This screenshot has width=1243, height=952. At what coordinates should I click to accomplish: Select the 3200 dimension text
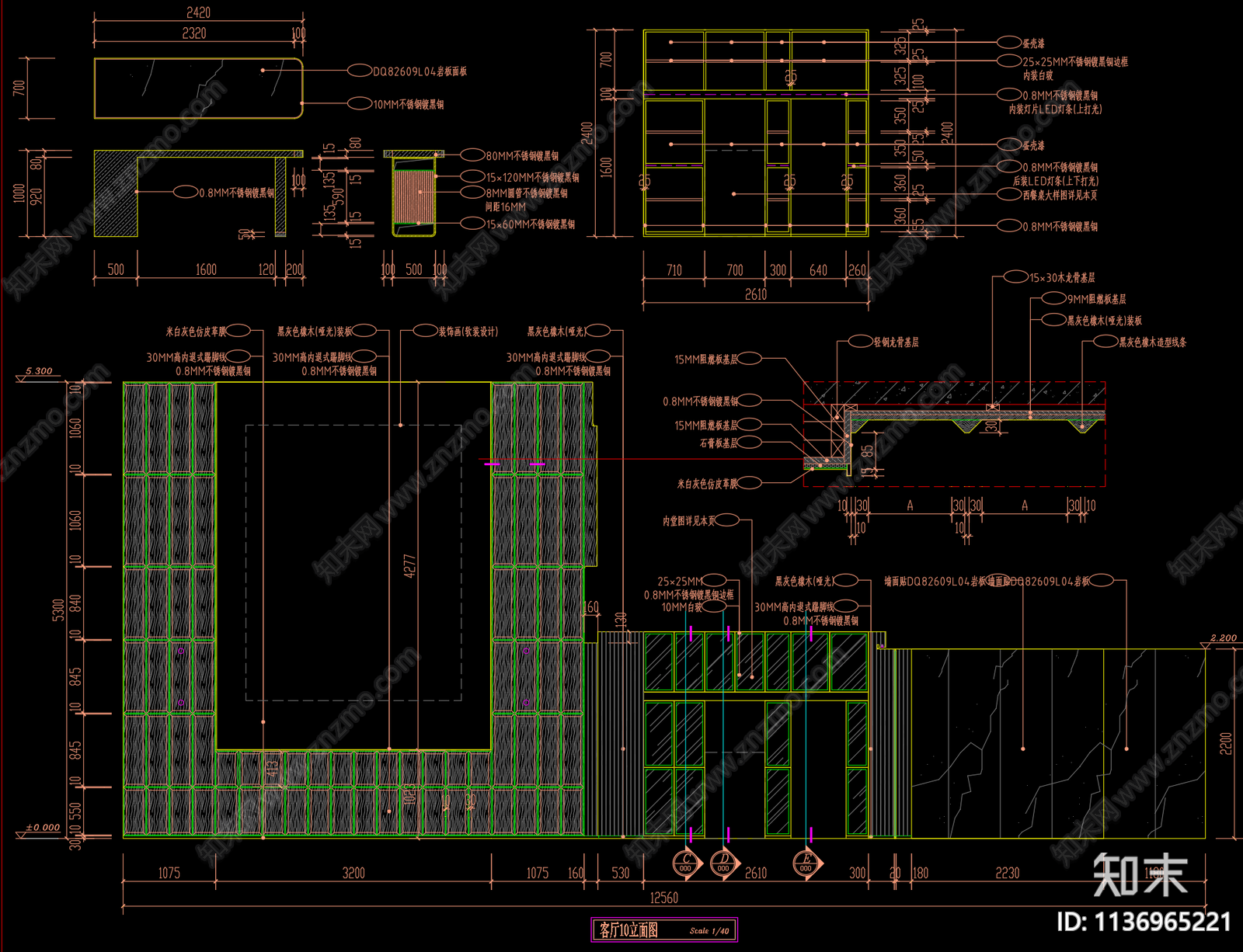click(353, 873)
